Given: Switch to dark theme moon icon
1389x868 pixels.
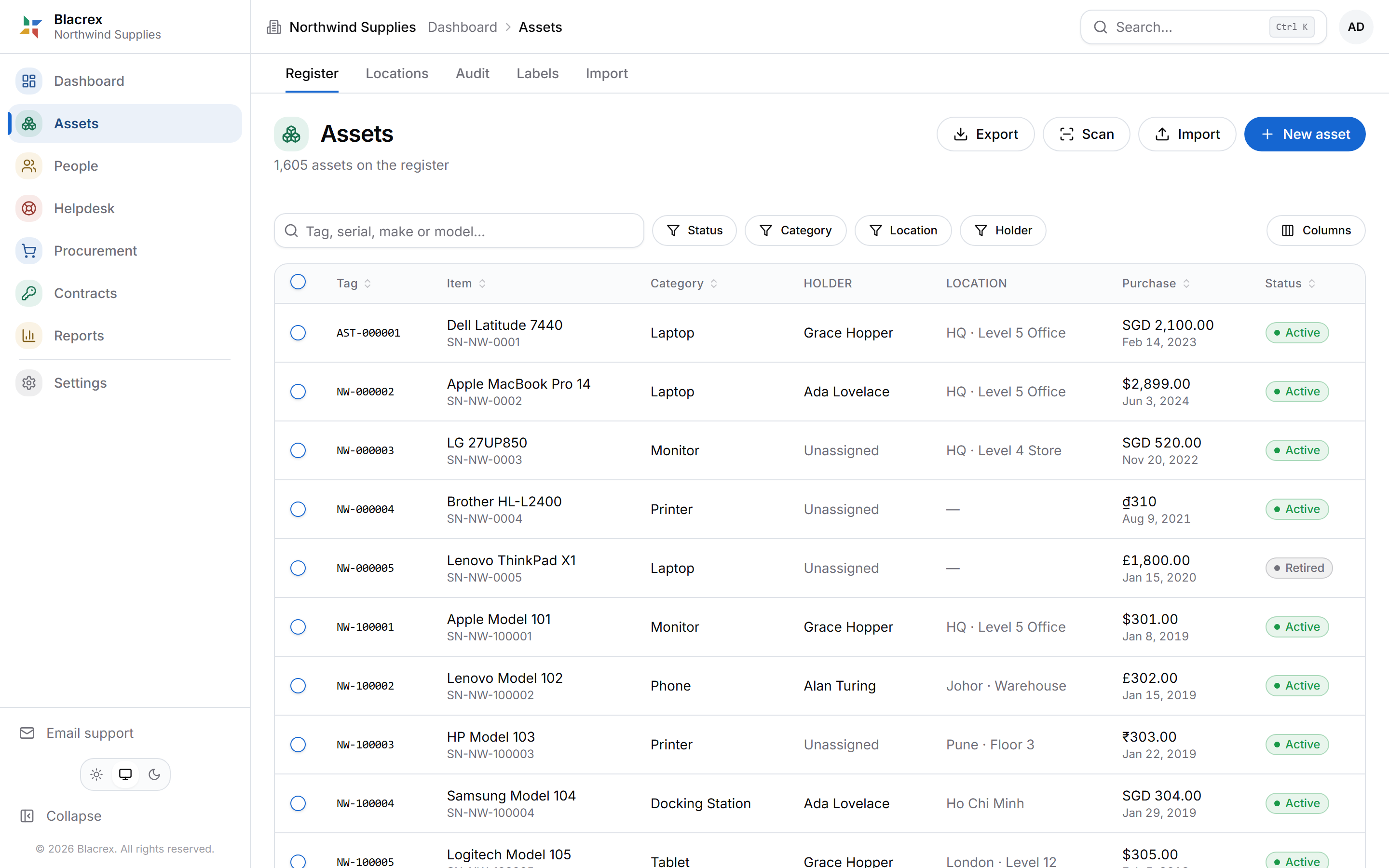Looking at the screenshot, I should click(x=154, y=774).
